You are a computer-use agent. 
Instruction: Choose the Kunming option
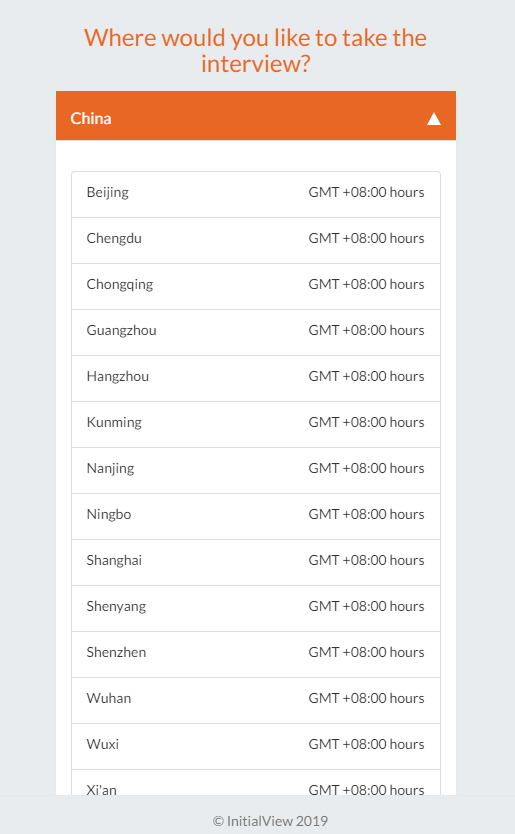(x=256, y=424)
